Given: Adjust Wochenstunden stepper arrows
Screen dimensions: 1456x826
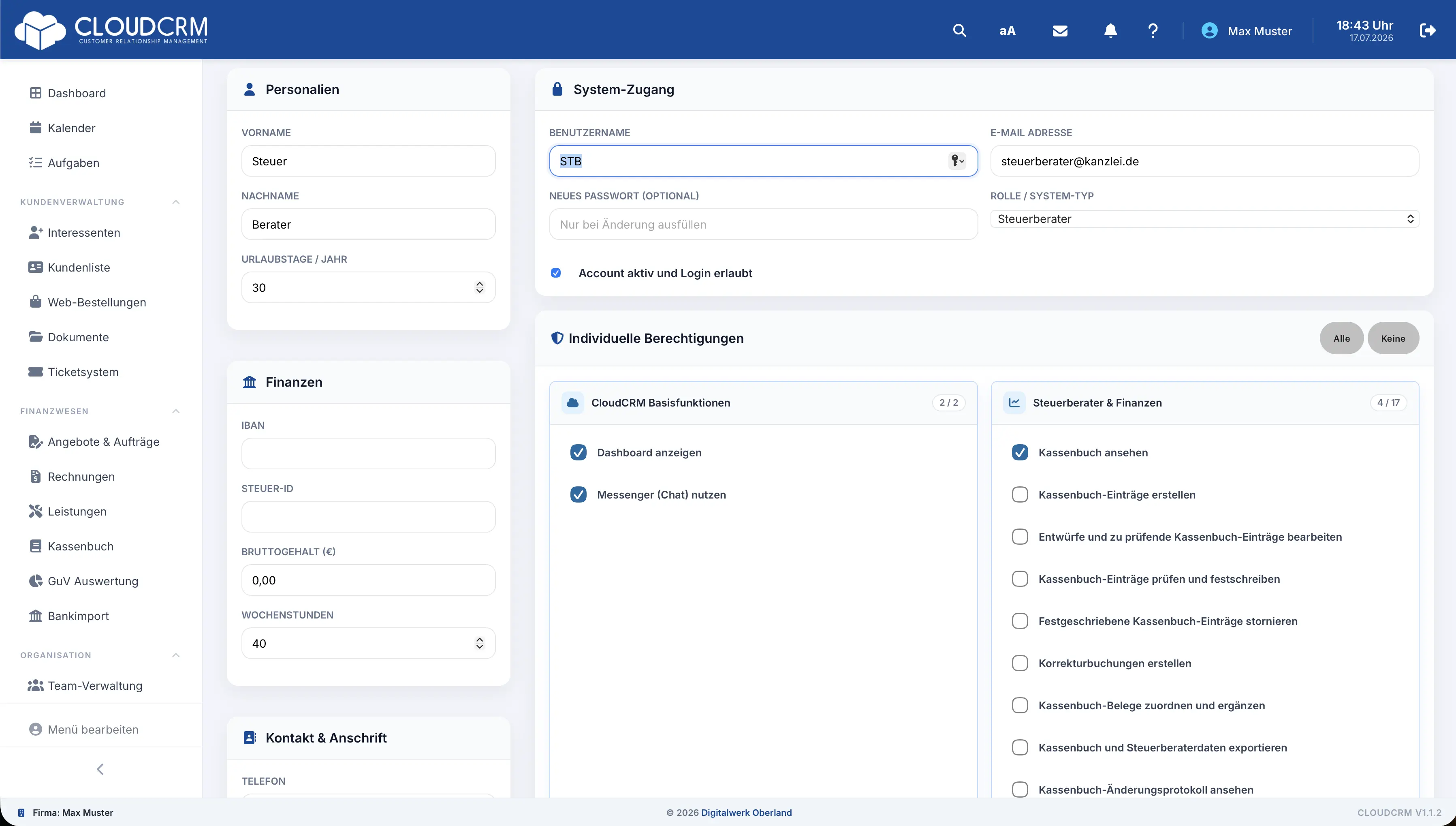Looking at the screenshot, I should (x=479, y=643).
